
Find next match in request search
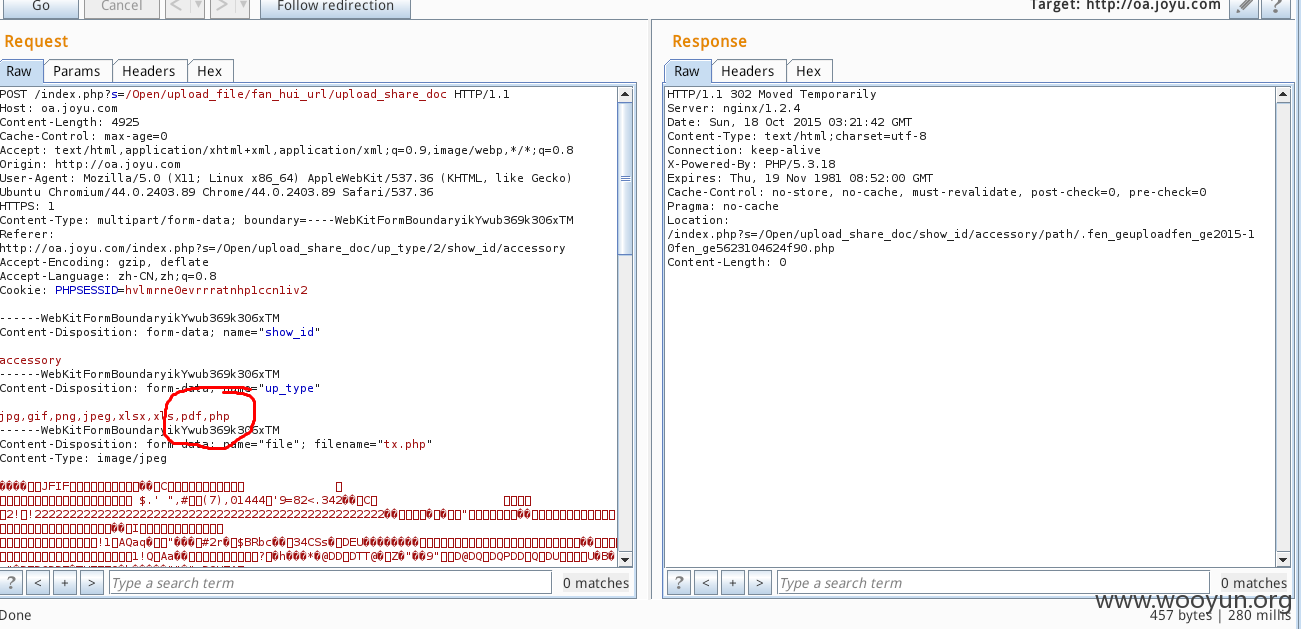point(92,582)
